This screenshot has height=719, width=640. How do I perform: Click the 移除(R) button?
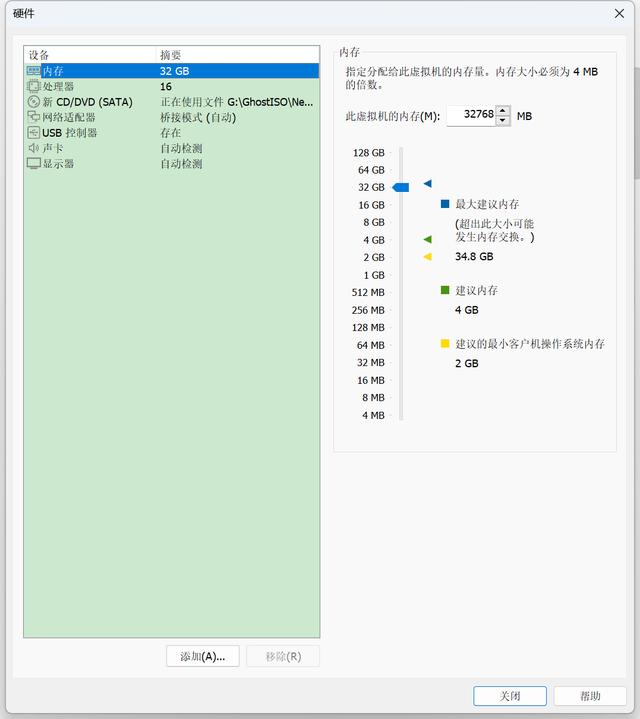(283, 656)
